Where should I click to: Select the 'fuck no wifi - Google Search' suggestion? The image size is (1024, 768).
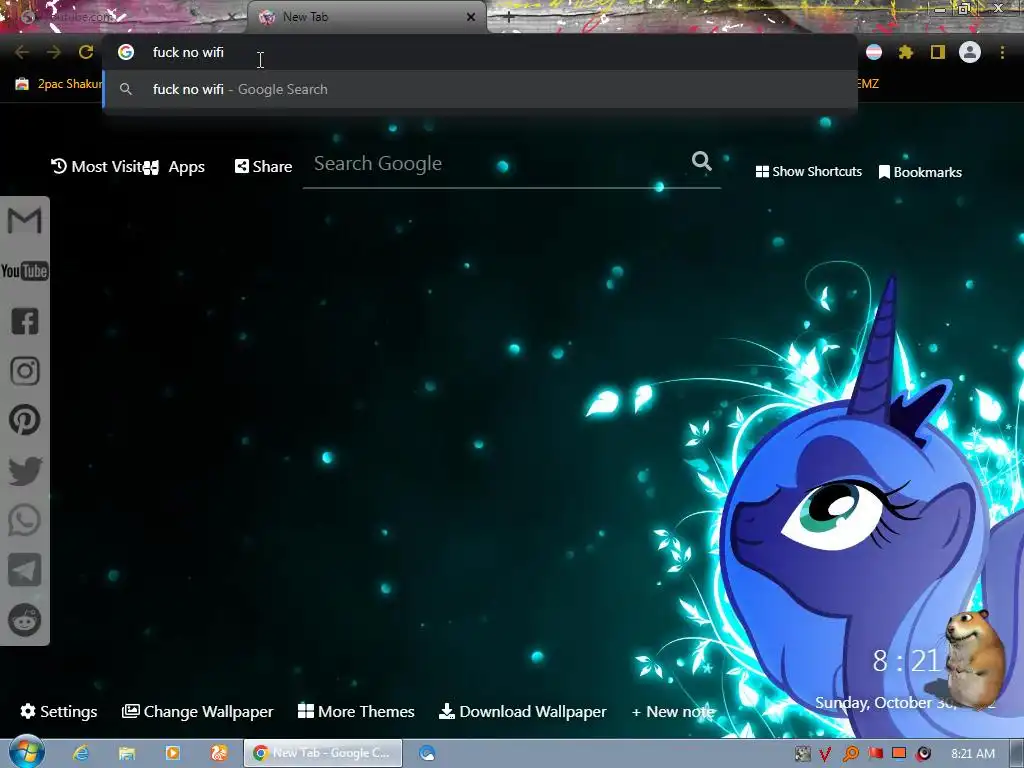point(480,89)
